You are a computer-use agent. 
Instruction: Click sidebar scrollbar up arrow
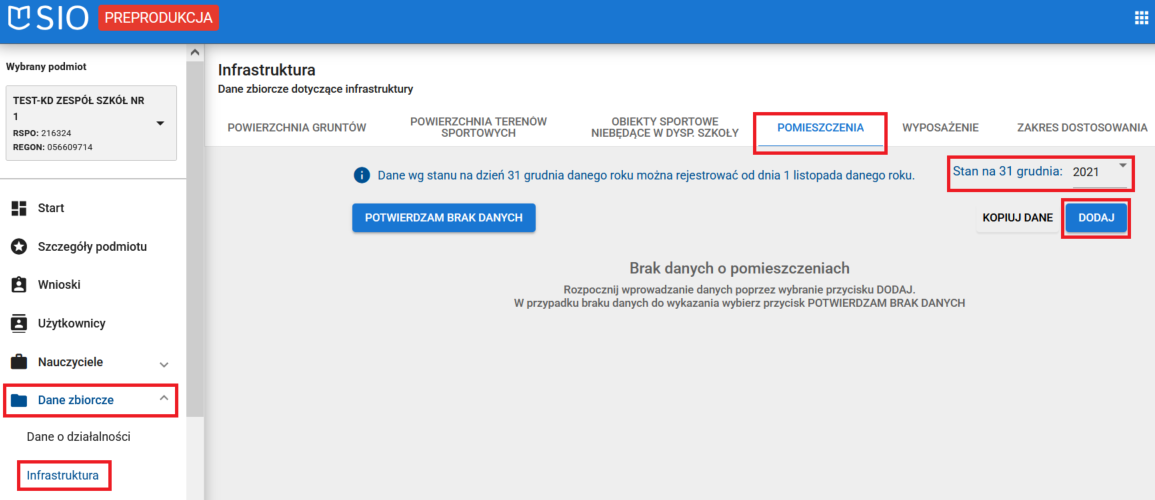click(x=194, y=53)
